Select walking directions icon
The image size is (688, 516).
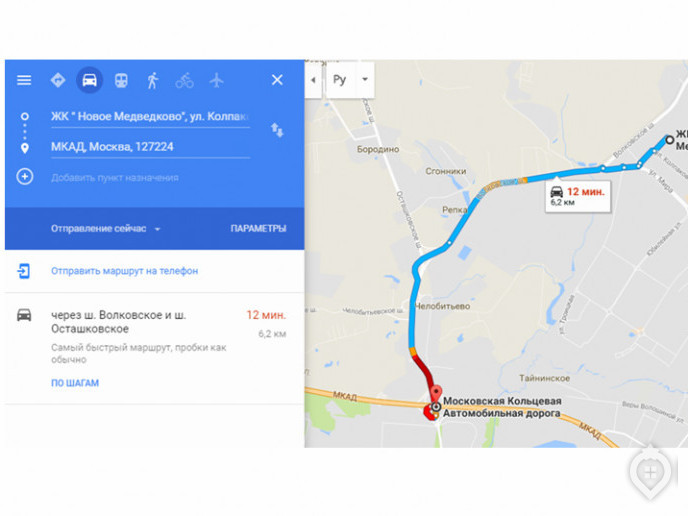[x=153, y=80]
